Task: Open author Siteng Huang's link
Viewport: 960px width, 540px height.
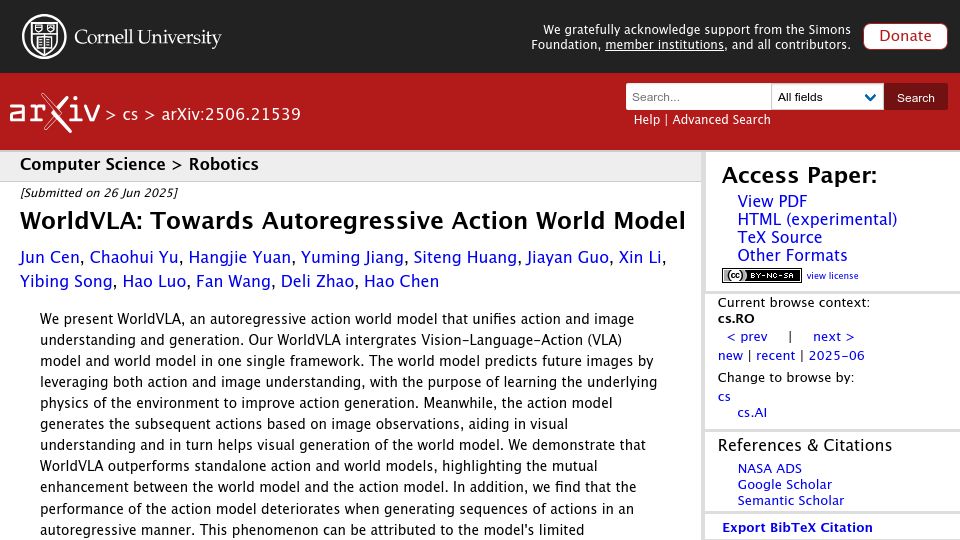Action: coord(465,257)
